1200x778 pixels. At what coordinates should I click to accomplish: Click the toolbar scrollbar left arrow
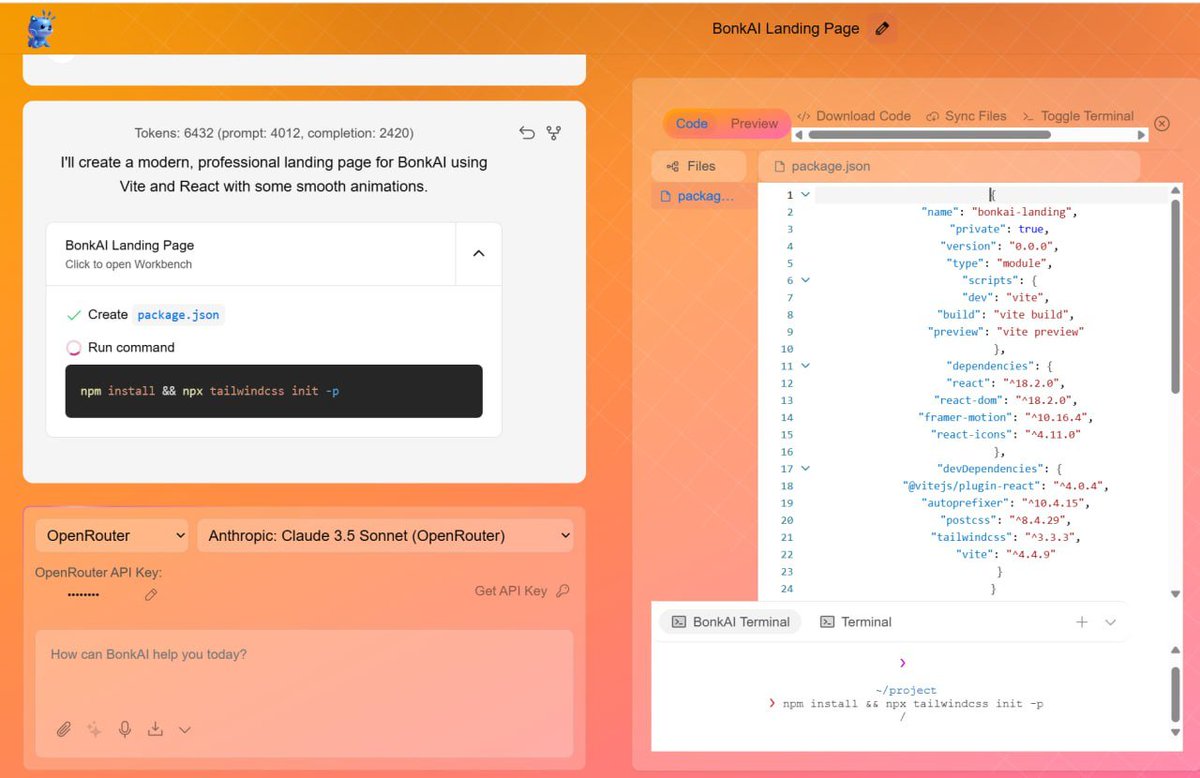[x=798, y=135]
